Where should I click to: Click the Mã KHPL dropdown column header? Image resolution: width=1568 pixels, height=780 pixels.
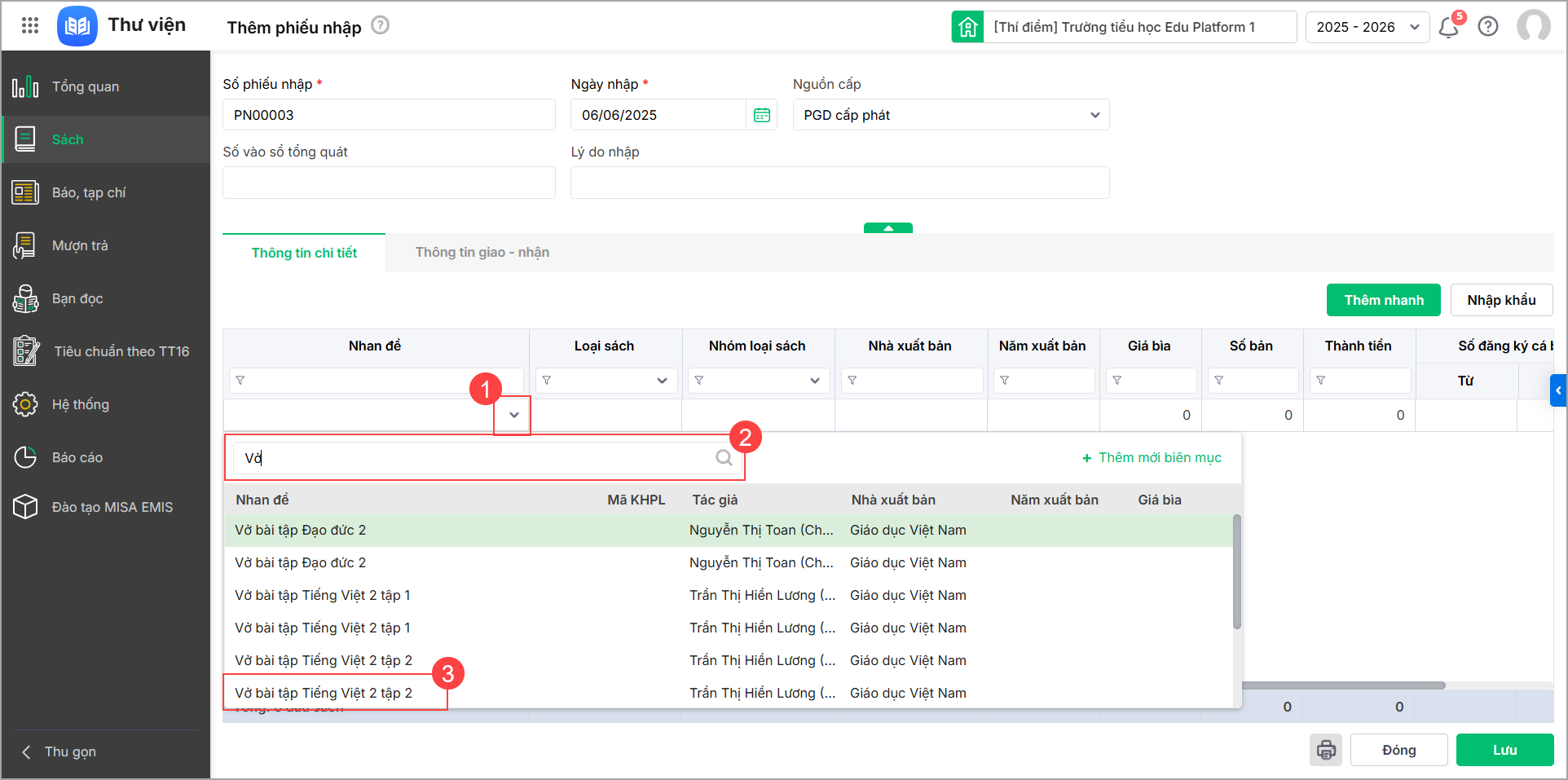(636, 500)
